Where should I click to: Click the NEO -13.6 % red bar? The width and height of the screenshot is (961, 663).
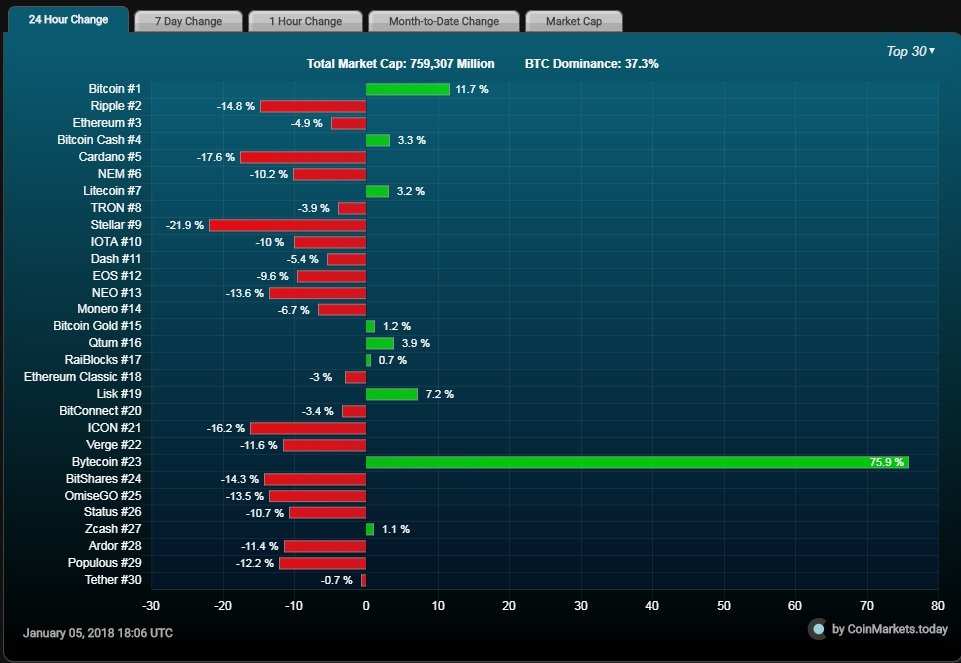[317, 293]
